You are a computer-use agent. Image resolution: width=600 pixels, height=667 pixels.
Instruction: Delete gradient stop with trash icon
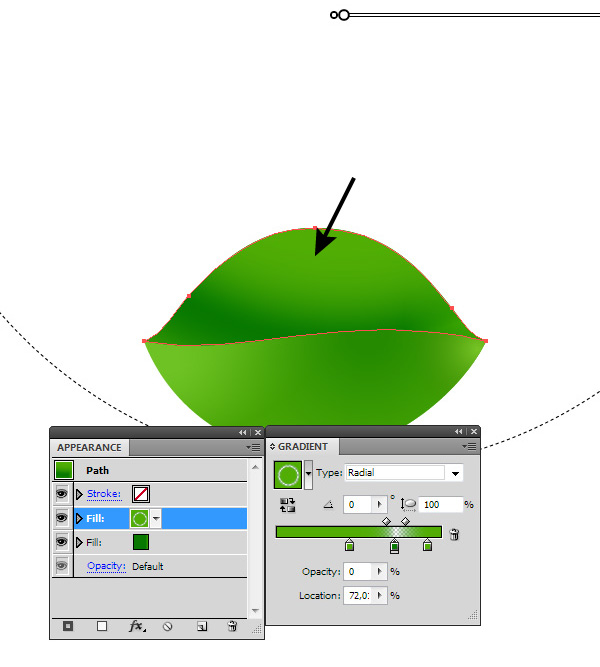coord(454,534)
